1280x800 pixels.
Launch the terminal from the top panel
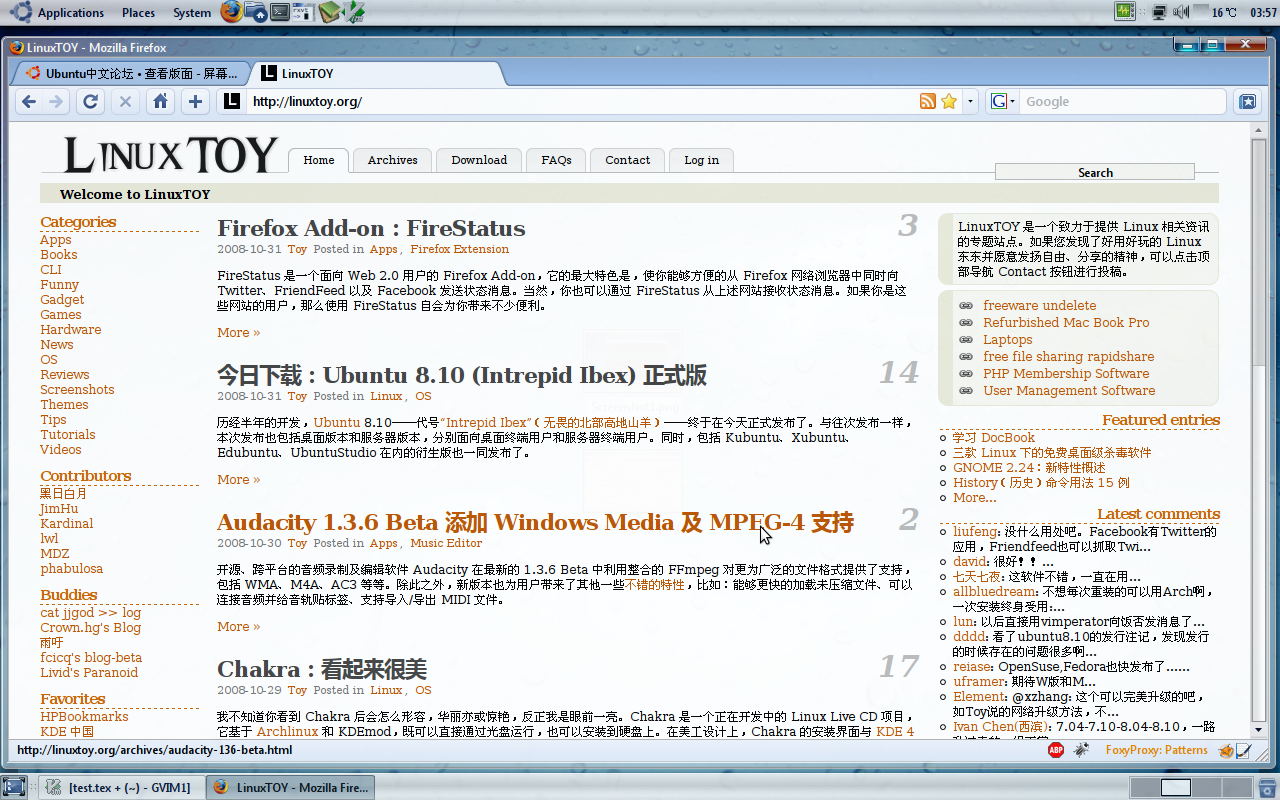pyautogui.click(x=281, y=12)
